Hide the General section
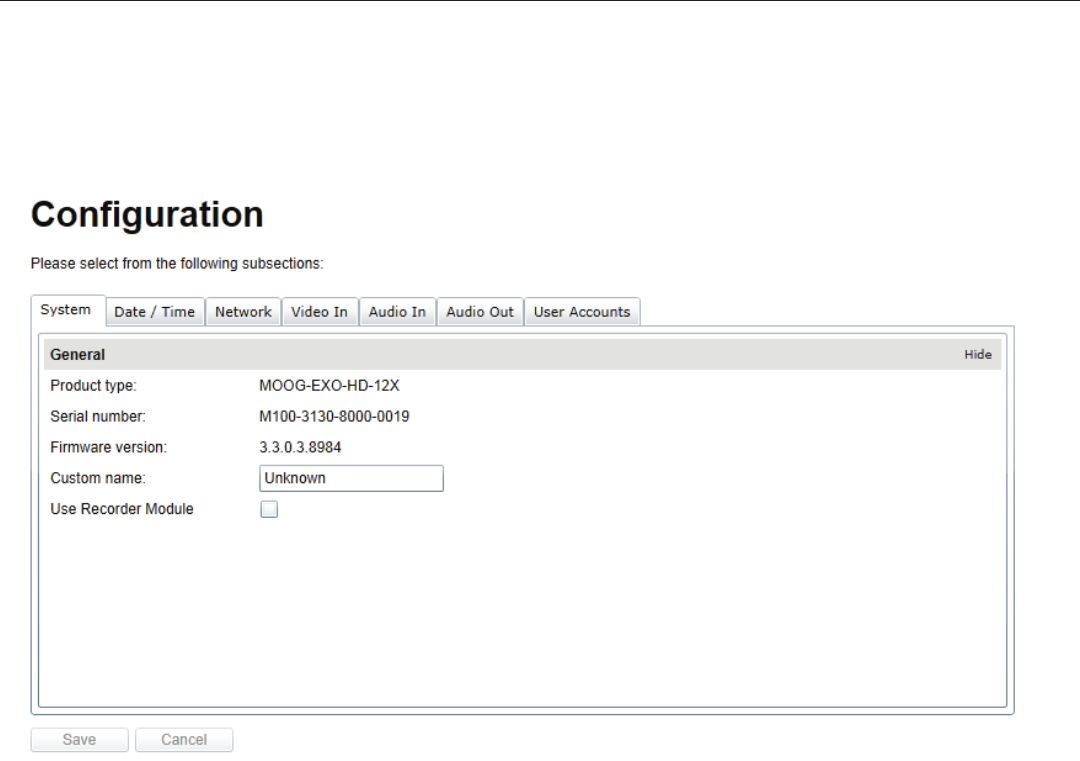Image resolution: width=1080 pixels, height=761 pixels. click(977, 355)
